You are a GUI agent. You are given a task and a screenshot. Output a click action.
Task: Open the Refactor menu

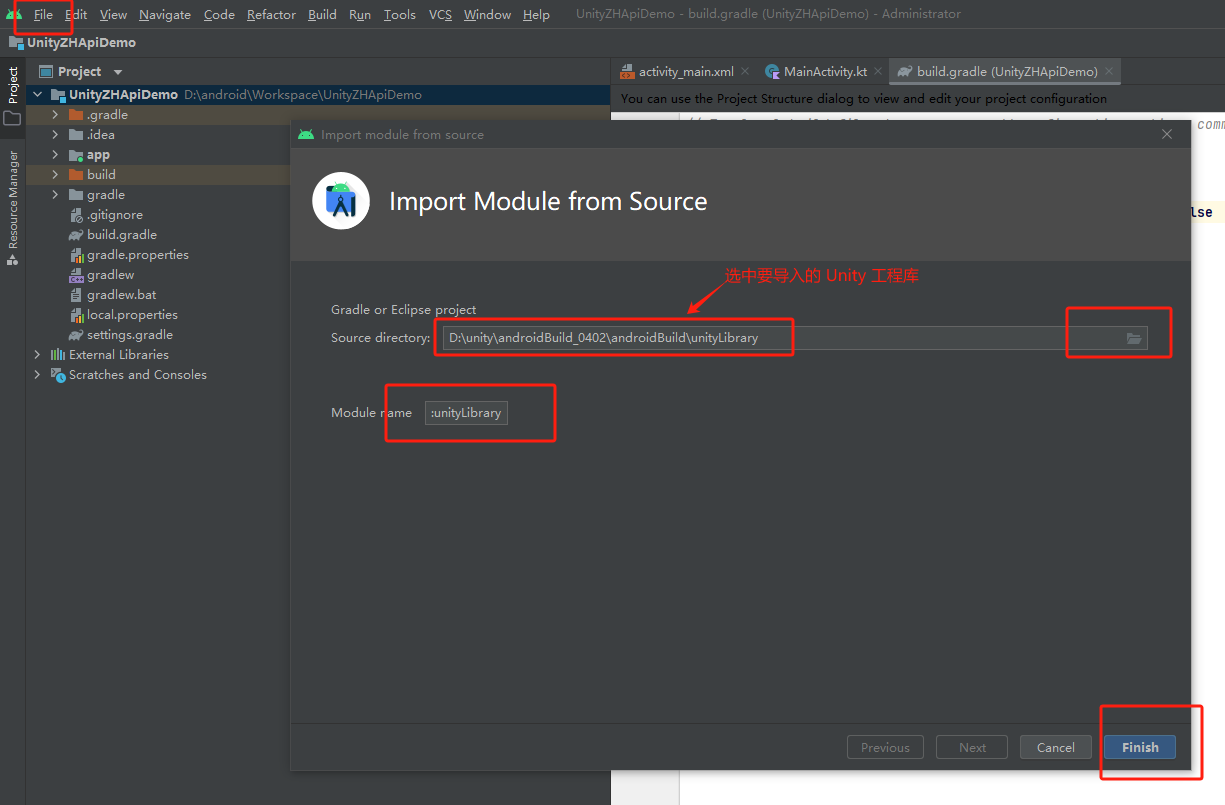(271, 14)
